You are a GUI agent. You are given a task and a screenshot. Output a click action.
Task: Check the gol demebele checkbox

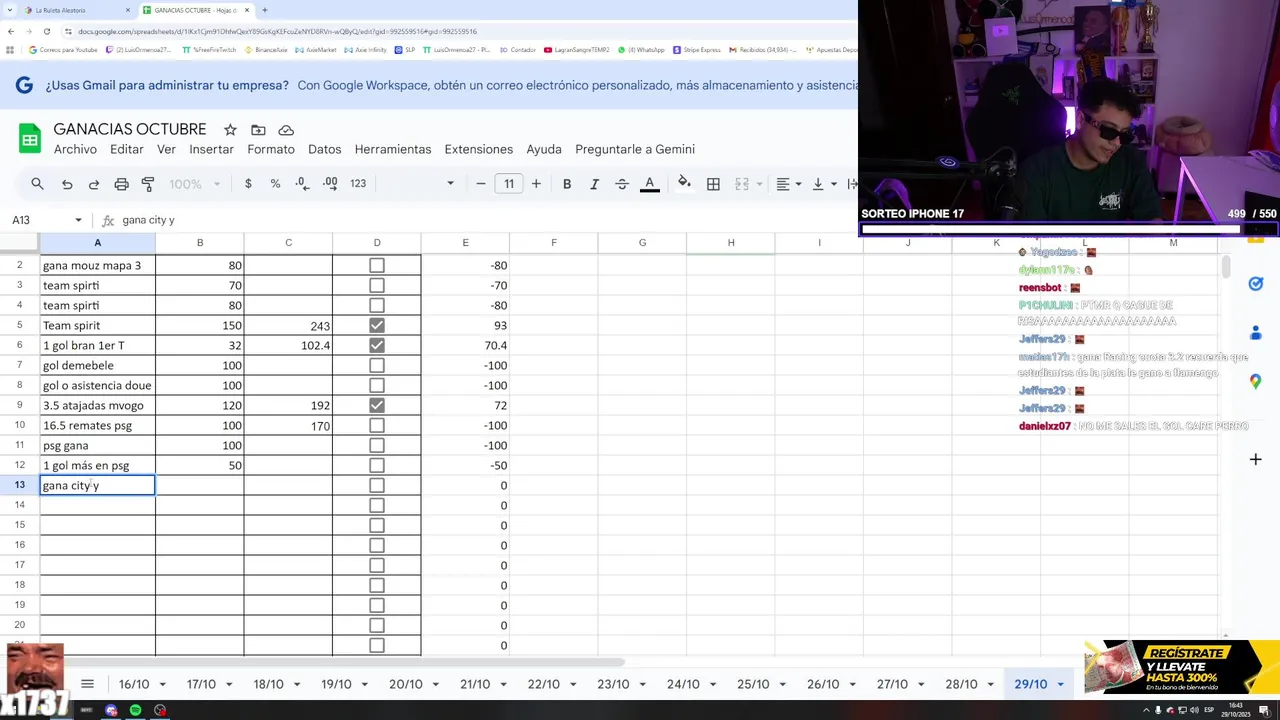click(x=377, y=365)
